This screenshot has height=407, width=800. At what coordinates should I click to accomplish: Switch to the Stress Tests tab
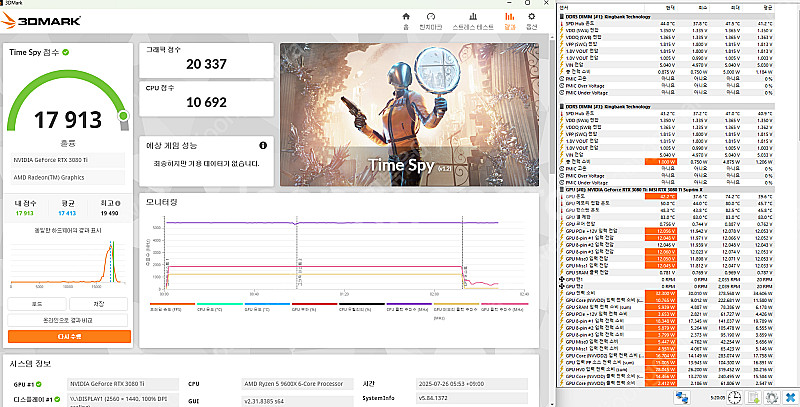click(473, 21)
